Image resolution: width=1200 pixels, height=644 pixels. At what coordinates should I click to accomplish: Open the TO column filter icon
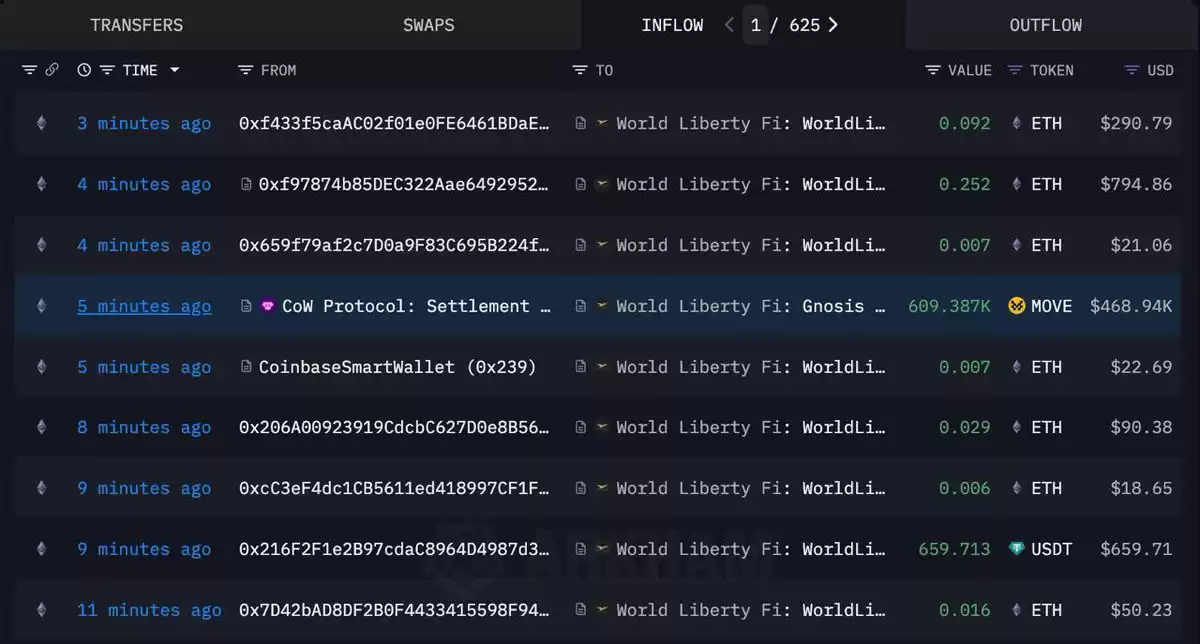pyautogui.click(x=579, y=70)
